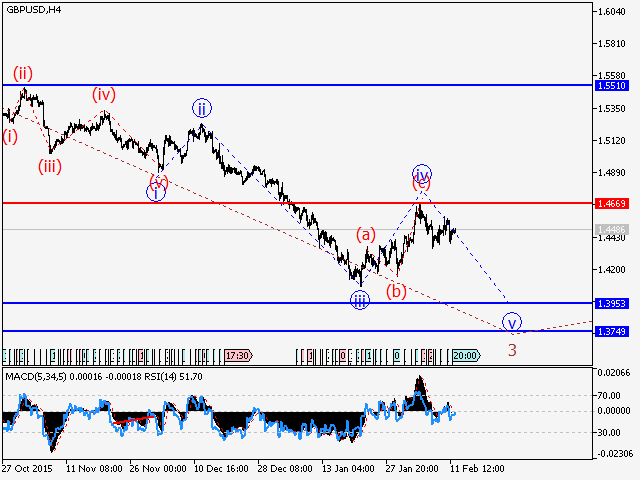Click the 11 Nov 08:00 date label
This screenshot has height=480, width=640.
point(94,469)
